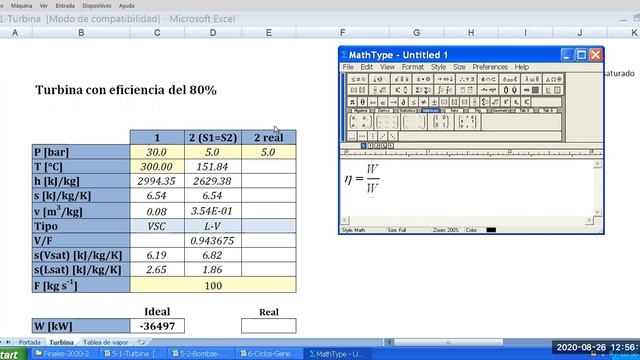This screenshot has height=360, width=640.
Task: Select column header F in Excel
Action: [x=342, y=33]
